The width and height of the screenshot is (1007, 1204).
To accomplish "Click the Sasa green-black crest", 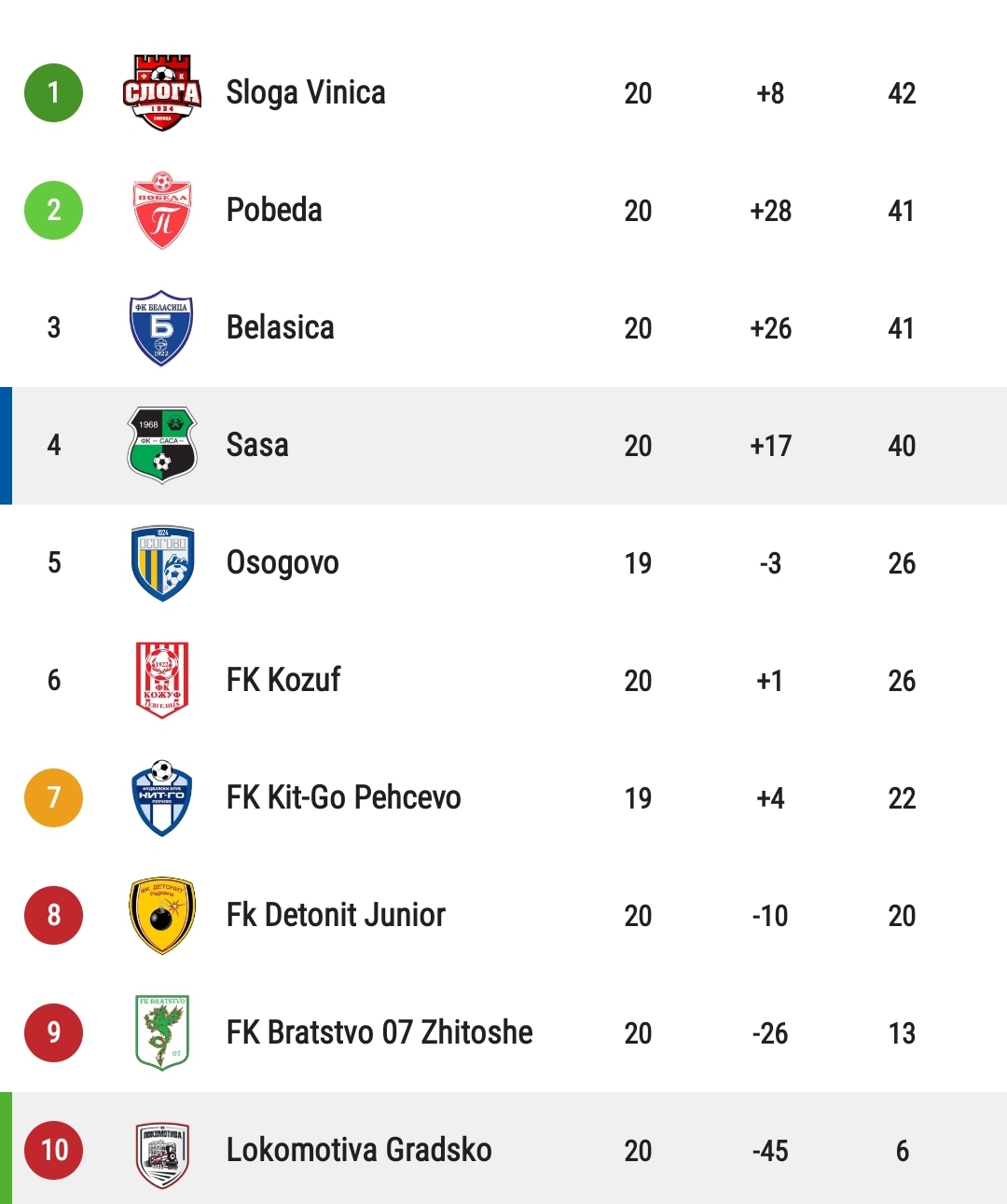I will point(162,445).
